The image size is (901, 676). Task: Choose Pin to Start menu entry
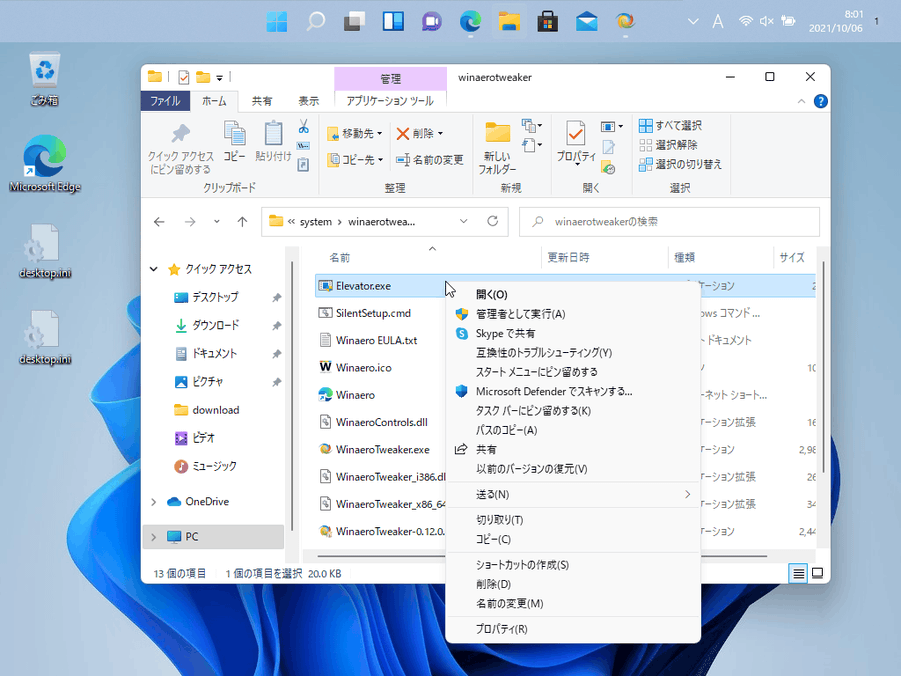click(x=573, y=372)
